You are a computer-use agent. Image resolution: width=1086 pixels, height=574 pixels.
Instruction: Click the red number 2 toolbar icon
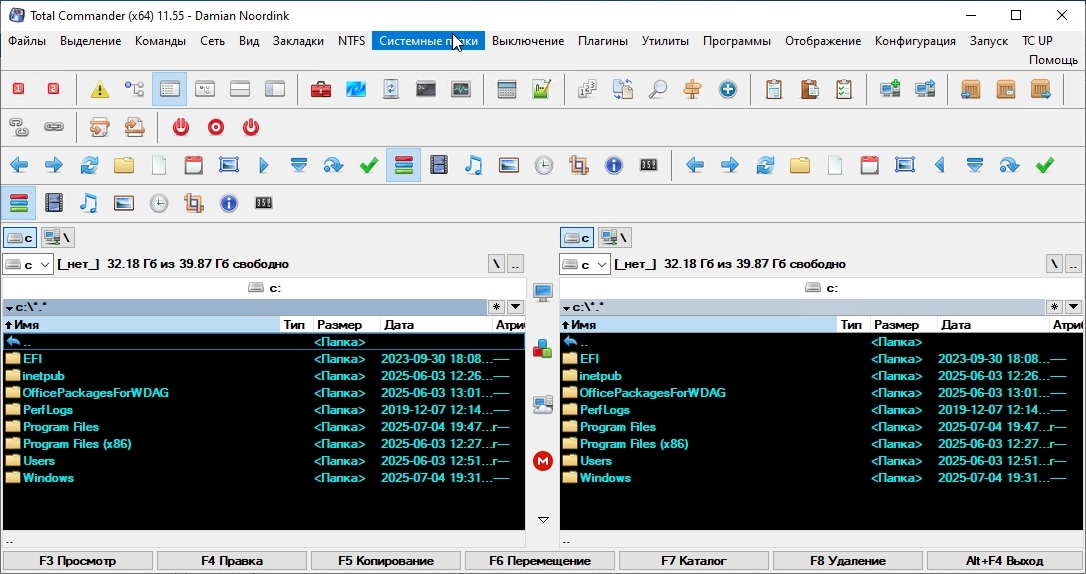[53, 89]
